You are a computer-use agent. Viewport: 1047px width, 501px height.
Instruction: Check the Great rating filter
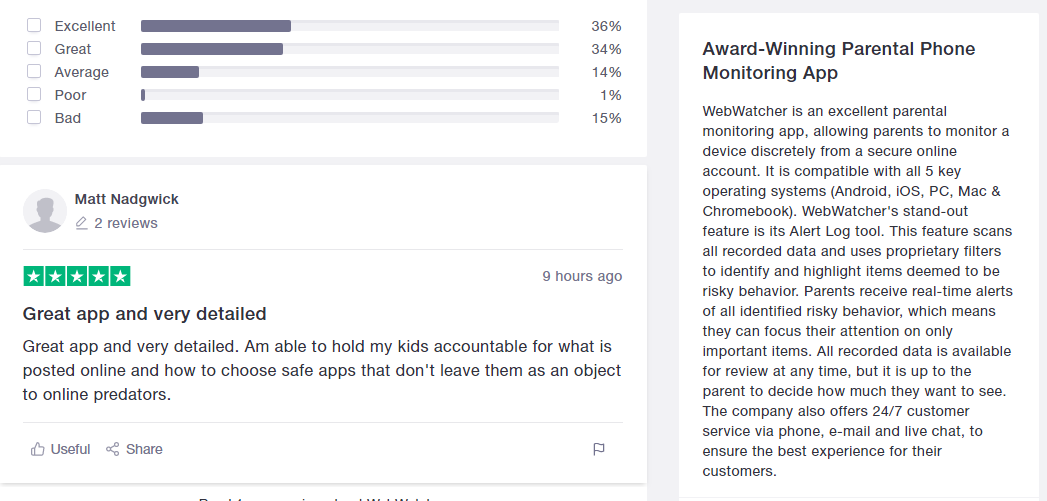(x=34, y=48)
